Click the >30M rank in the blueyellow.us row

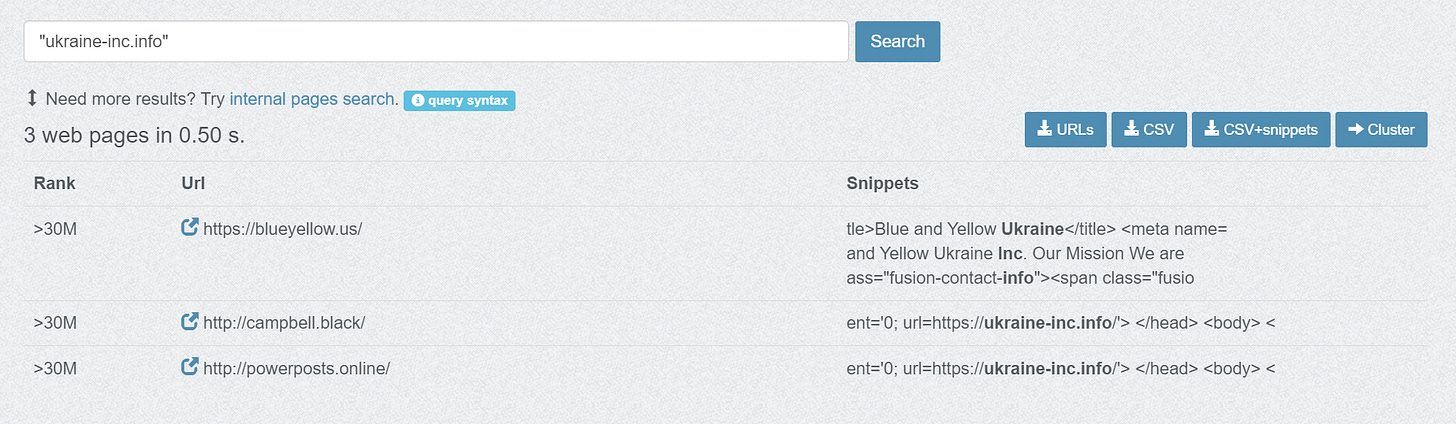[x=55, y=228]
